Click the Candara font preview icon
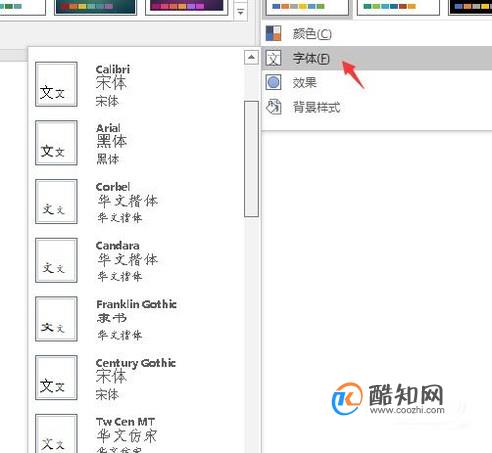Viewport: 492px width, 453px height. (x=56, y=260)
